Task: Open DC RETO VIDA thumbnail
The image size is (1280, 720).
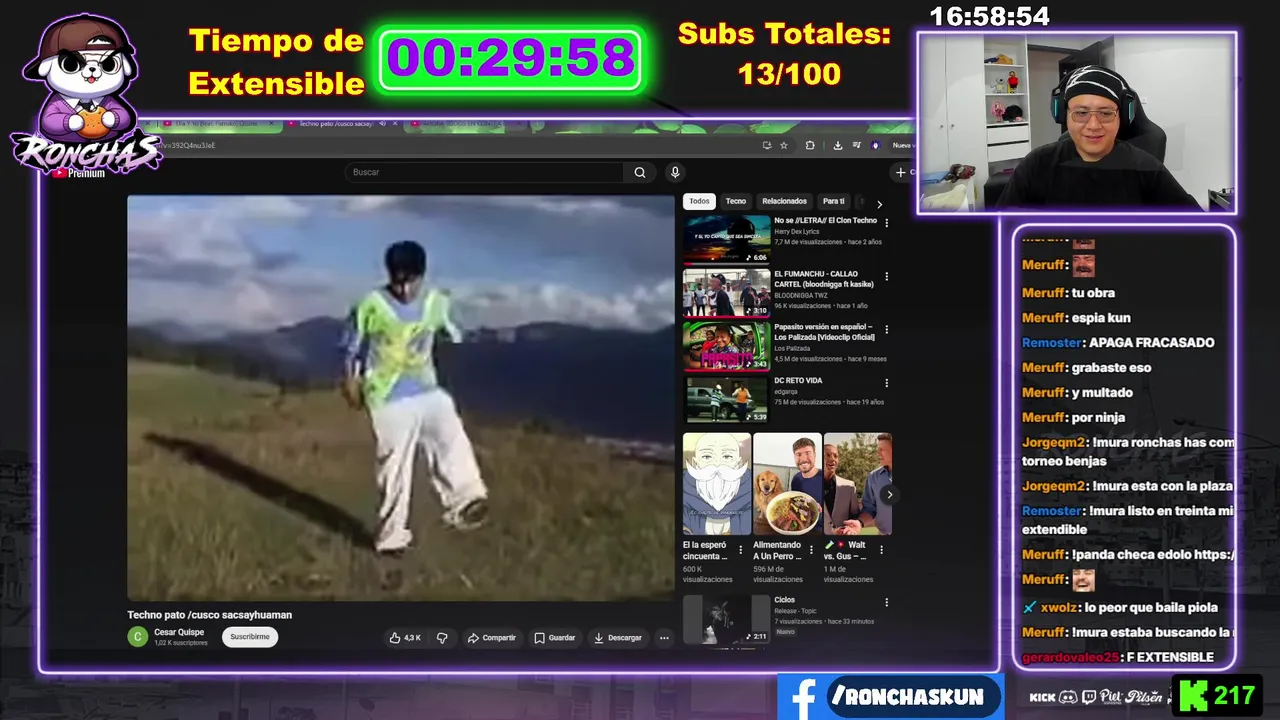Action: tap(726, 400)
